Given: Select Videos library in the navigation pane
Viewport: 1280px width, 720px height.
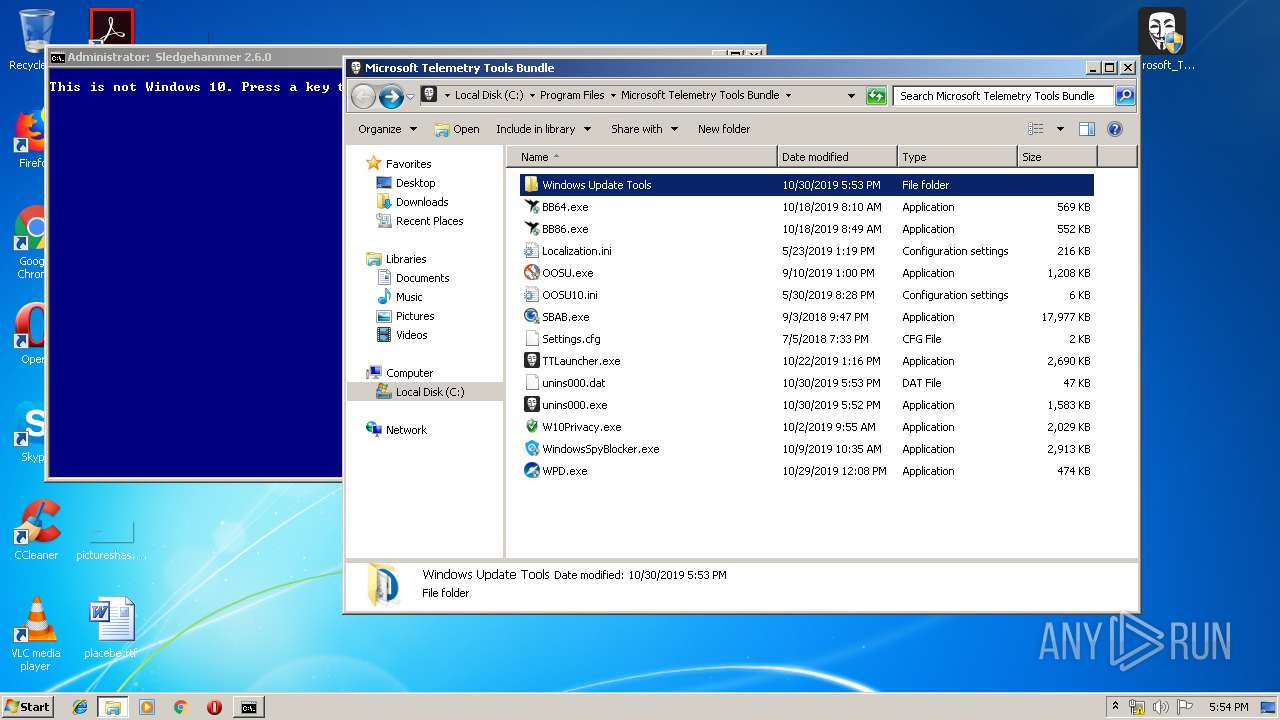Looking at the screenshot, I should pyautogui.click(x=411, y=335).
